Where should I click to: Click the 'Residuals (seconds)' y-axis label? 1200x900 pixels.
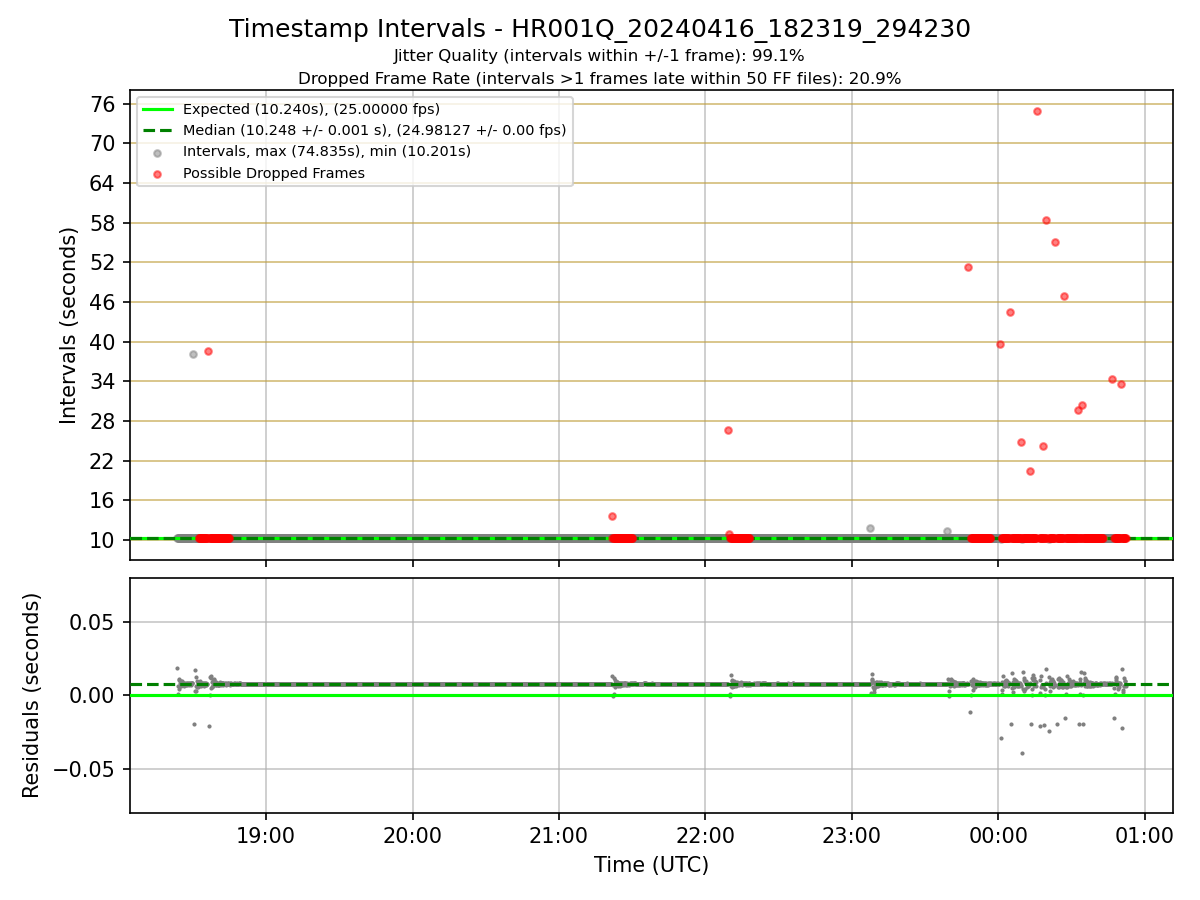point(32,695)
